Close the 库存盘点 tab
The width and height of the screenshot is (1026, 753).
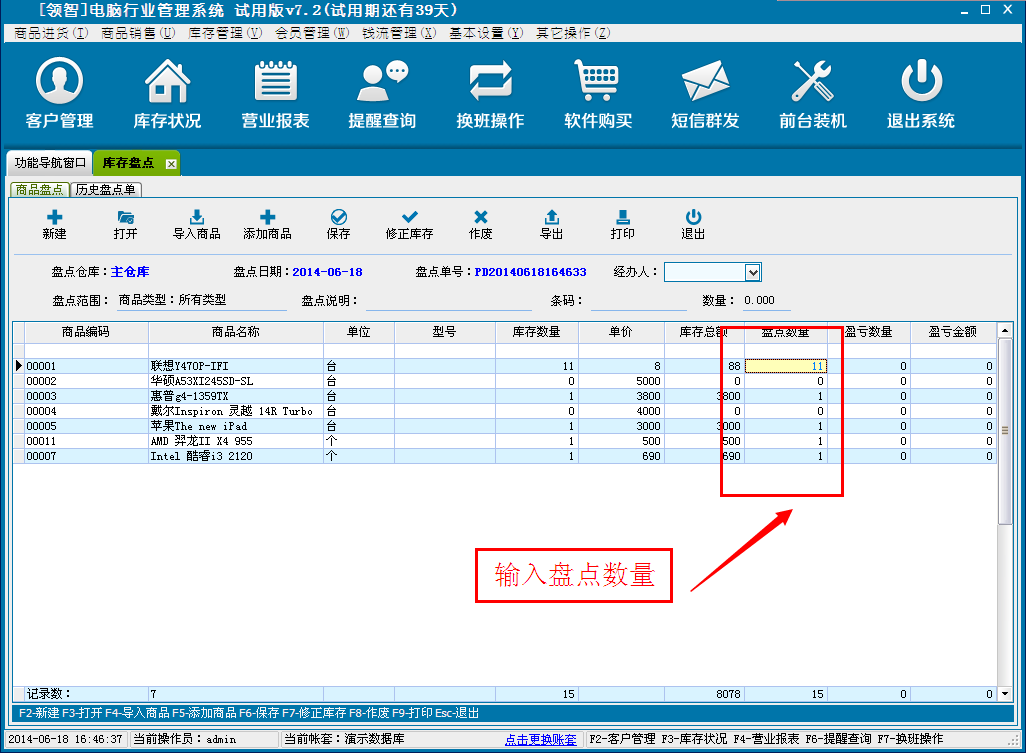click(171, 163)
